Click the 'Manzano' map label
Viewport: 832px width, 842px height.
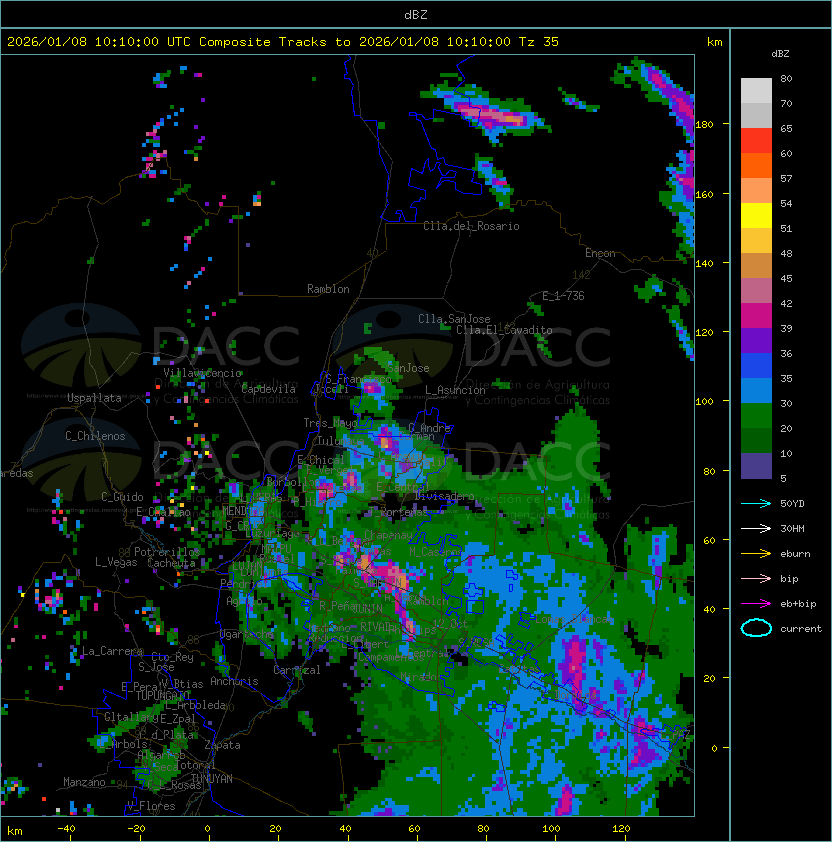(84, 782)
